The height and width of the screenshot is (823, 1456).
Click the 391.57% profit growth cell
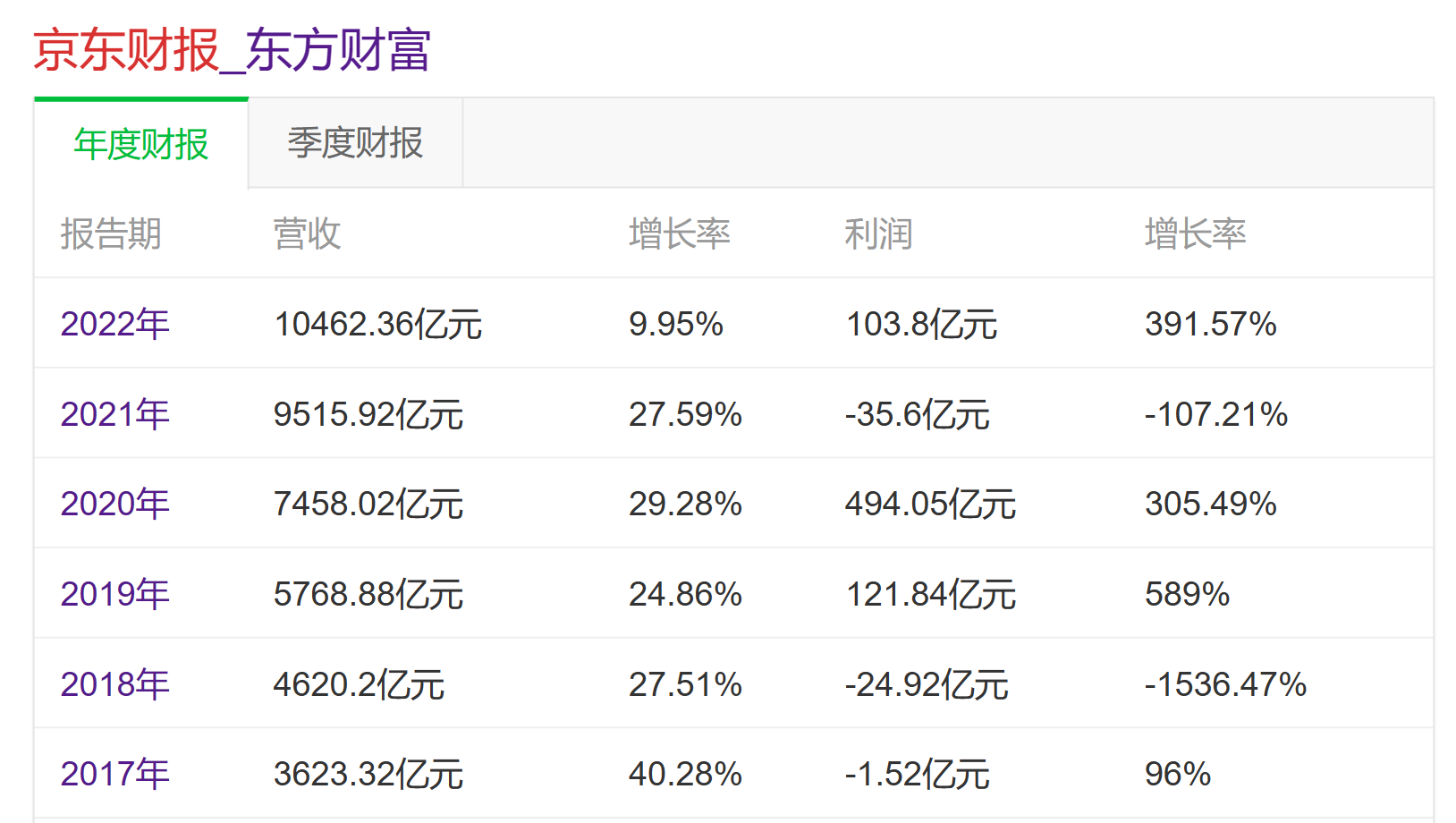[1211, 324]
